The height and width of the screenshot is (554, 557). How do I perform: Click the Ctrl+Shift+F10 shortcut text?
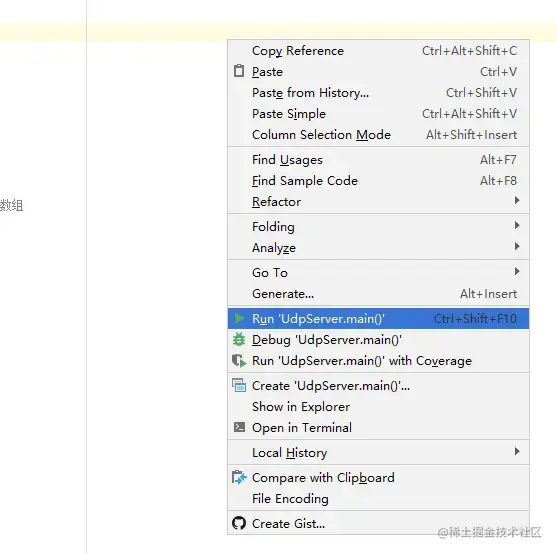tap(475, 319)
